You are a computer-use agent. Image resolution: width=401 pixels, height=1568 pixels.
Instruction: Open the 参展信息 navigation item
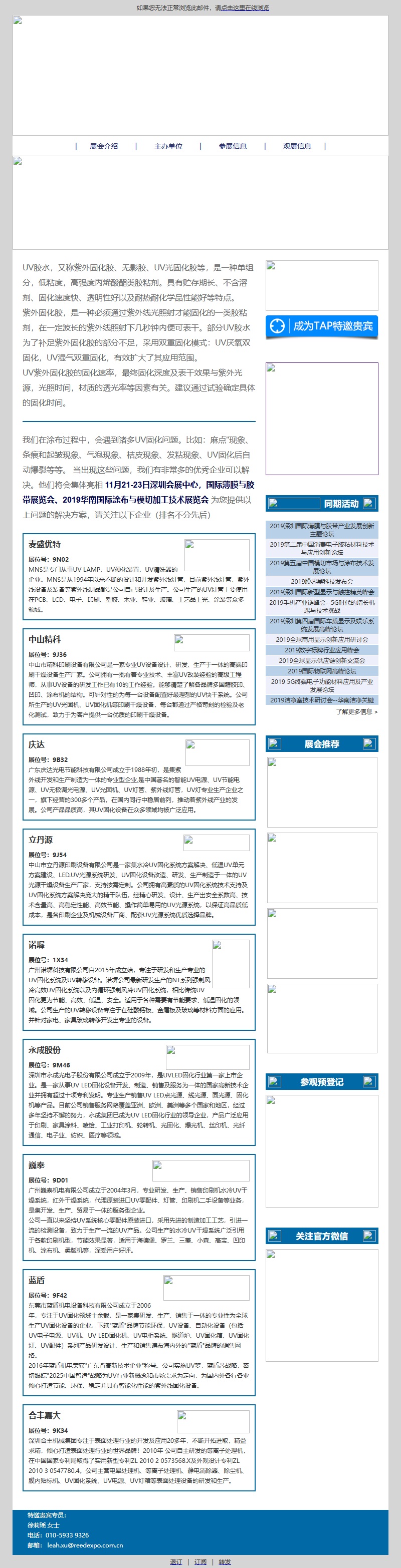(233, 146)
